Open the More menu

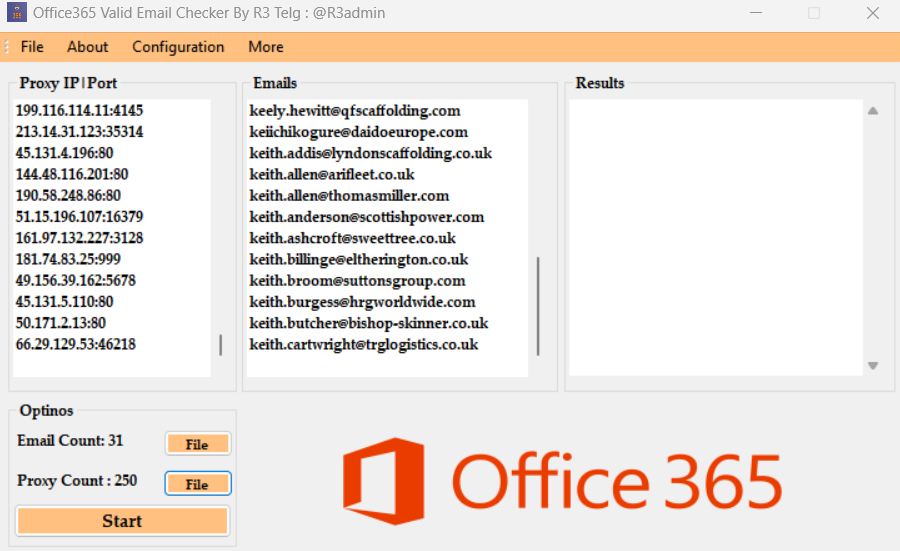pos(266,47)
